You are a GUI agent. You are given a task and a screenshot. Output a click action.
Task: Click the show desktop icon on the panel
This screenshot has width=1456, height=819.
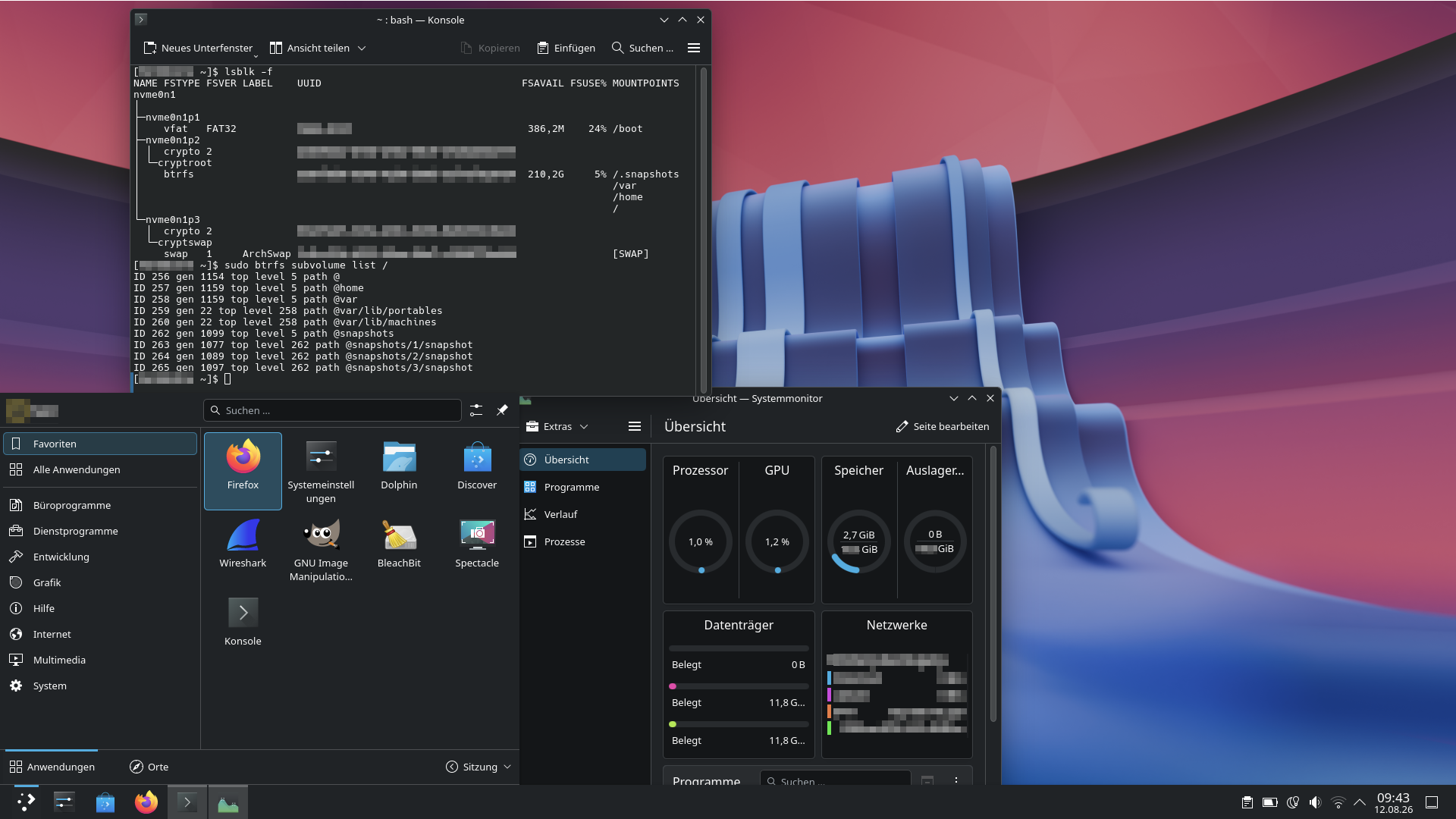1432,802
